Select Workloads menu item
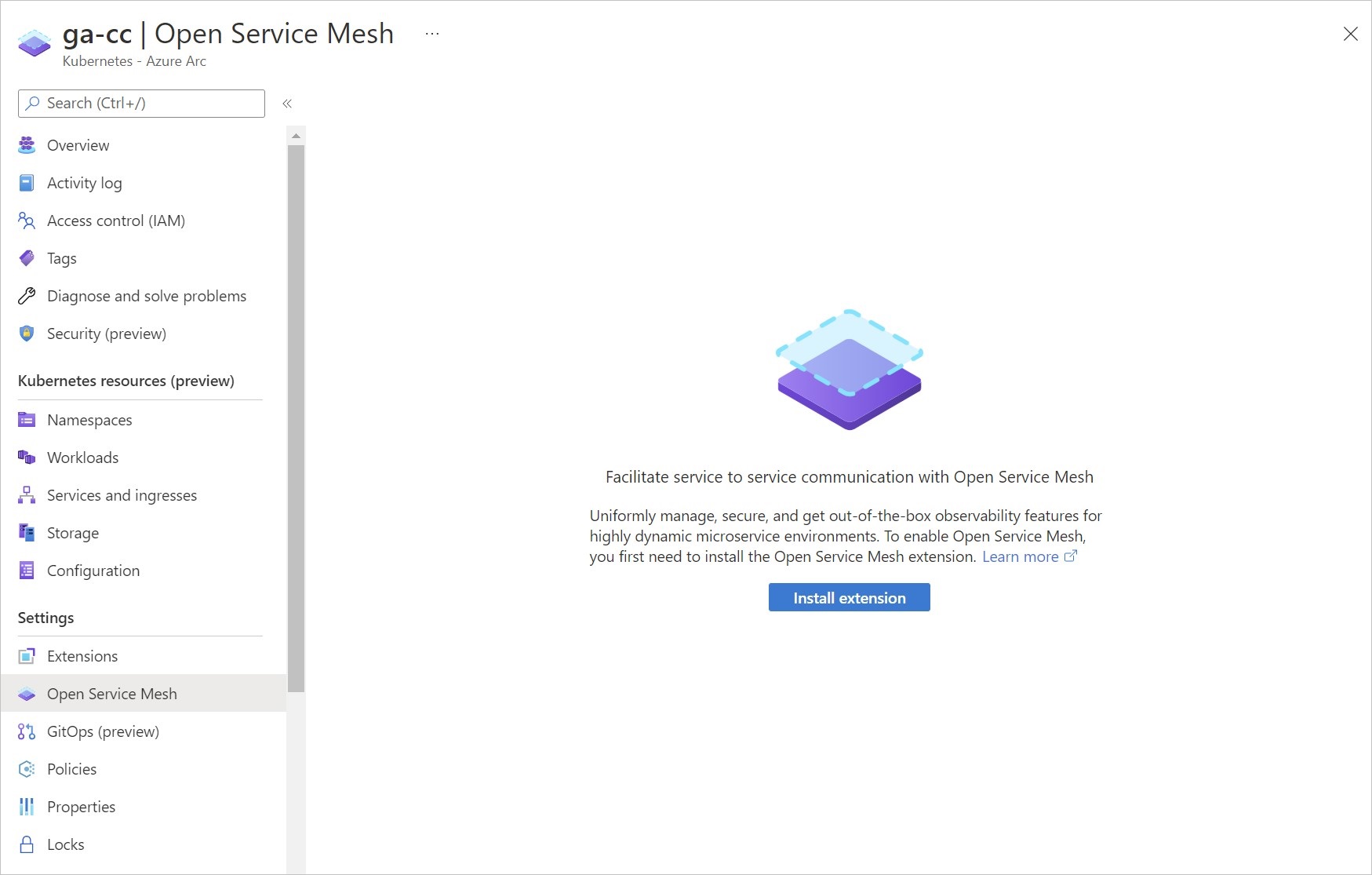This screenshot has height=875, width=1372. click(x=144, y=458)
